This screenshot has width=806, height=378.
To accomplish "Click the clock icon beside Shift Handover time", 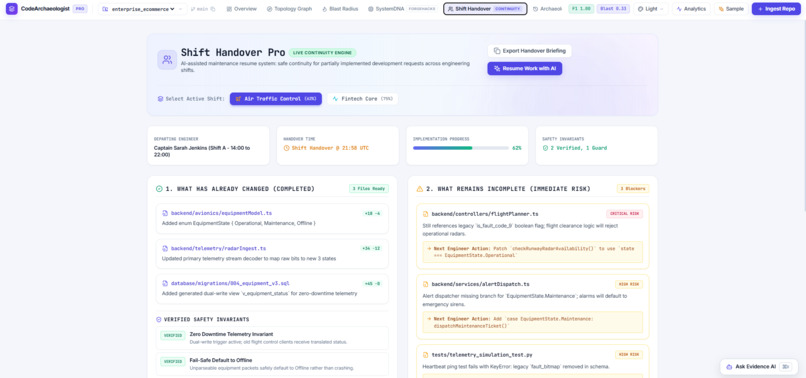I will pos(286,148).
